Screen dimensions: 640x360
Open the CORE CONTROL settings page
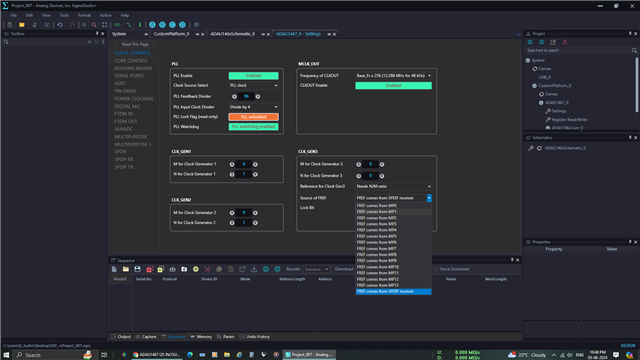click(x=131, y=61)
